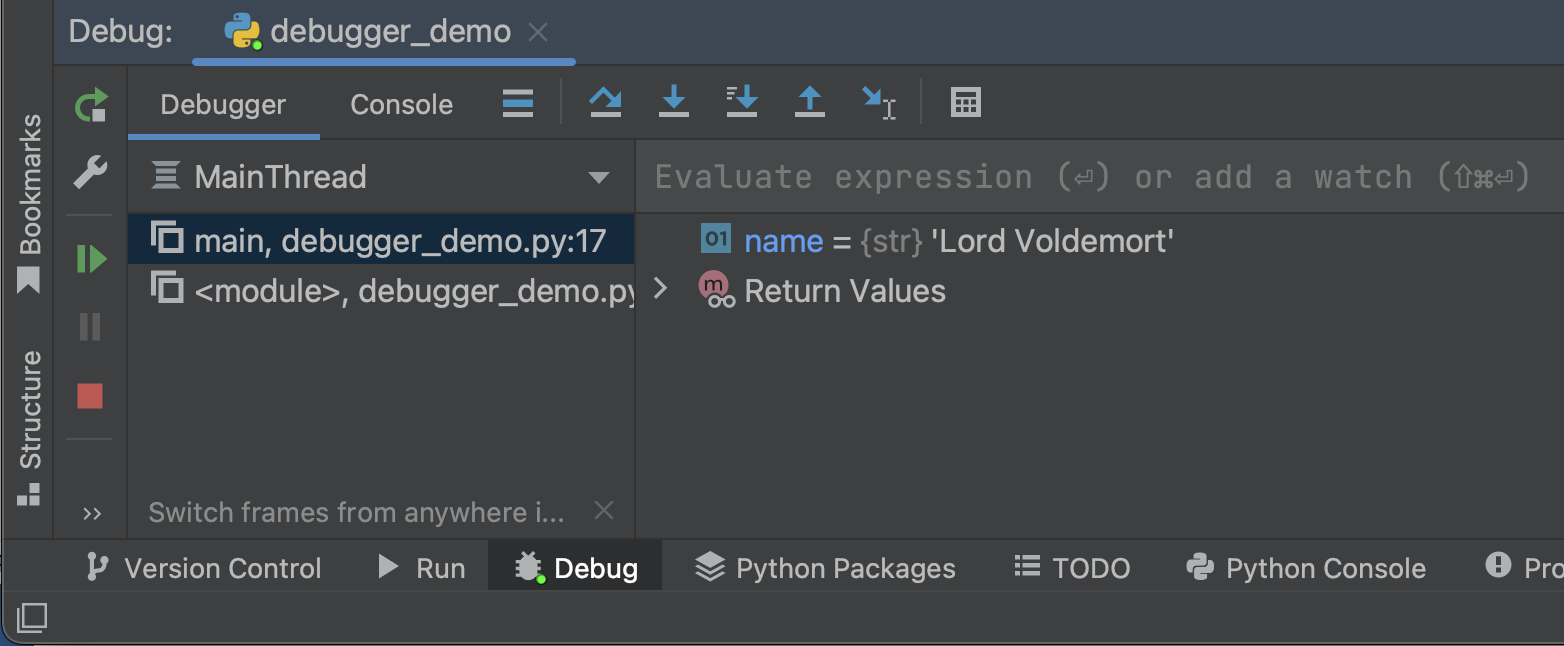Resume program execution
This screenshot has width=1564, height=646.
[x=92, y=258]
